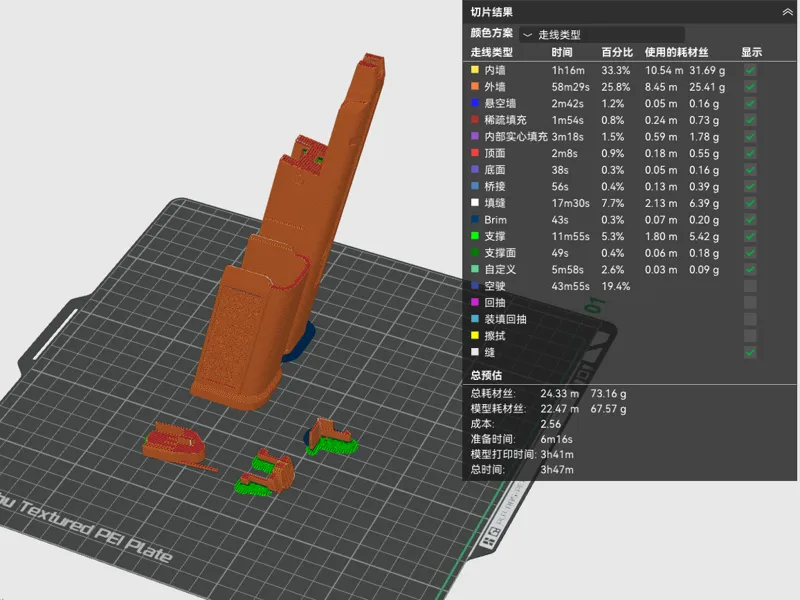
Task: Toggle visibility checkbox for 桥接
Action: [x=750, y=186]
